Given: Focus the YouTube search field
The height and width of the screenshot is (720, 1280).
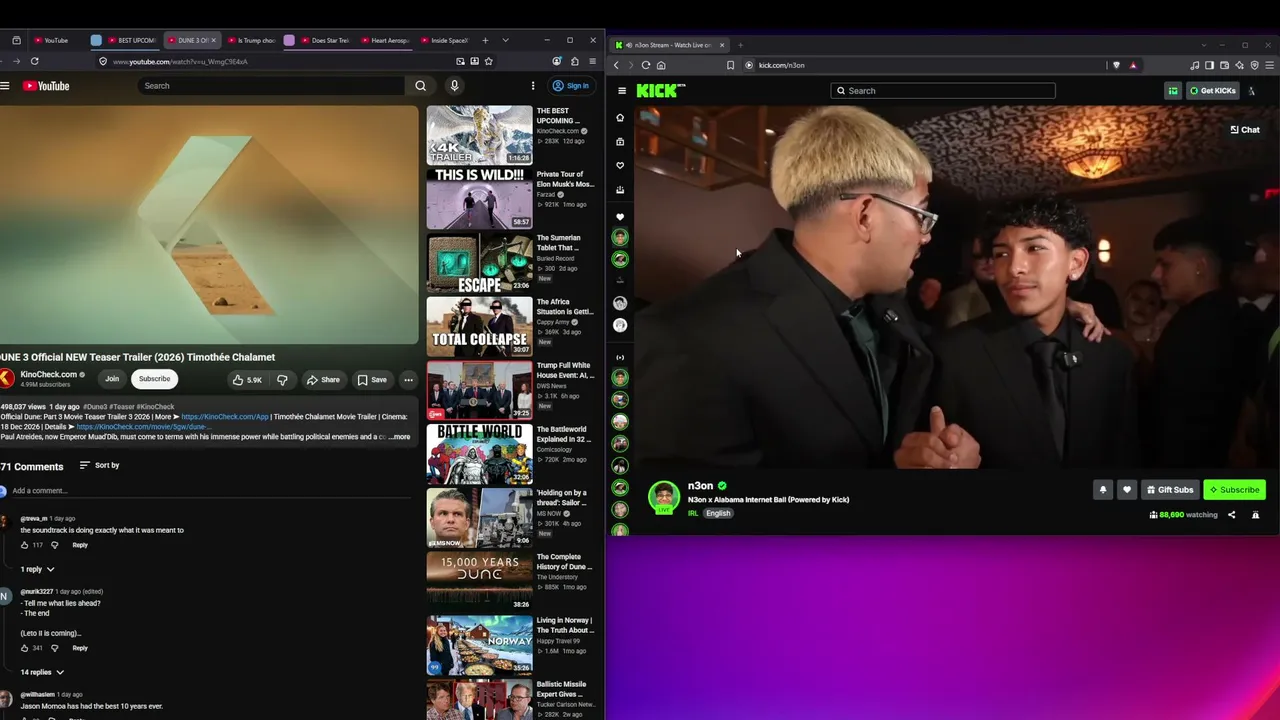Looking at the screenshot, I should pos(270,86).
